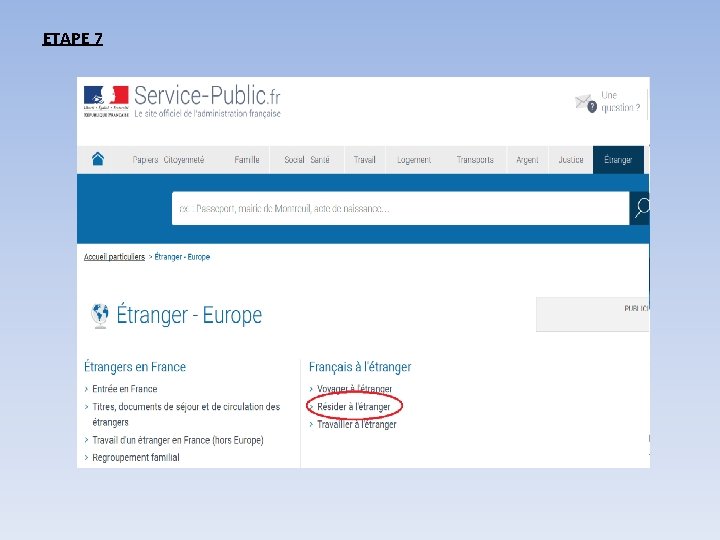The height and width of the screenshot is (540, 720).
Task: Click the Étranger - Europe breadcrumb
Action: point(182,257)
